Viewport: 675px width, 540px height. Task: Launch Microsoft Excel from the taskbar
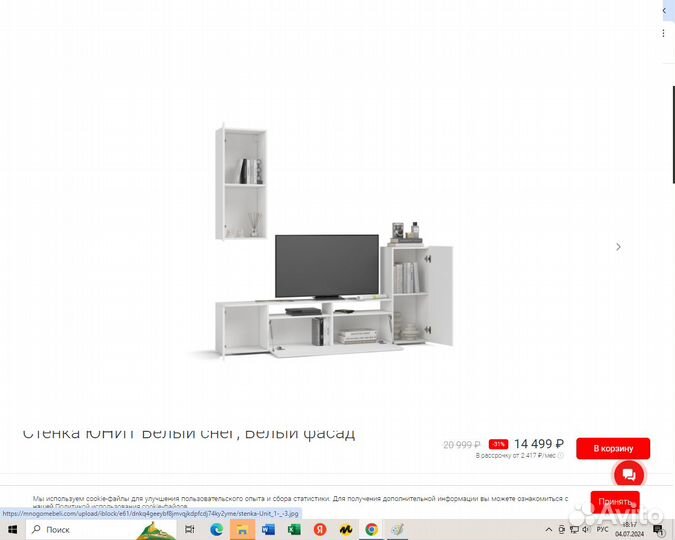pos(294,529)
